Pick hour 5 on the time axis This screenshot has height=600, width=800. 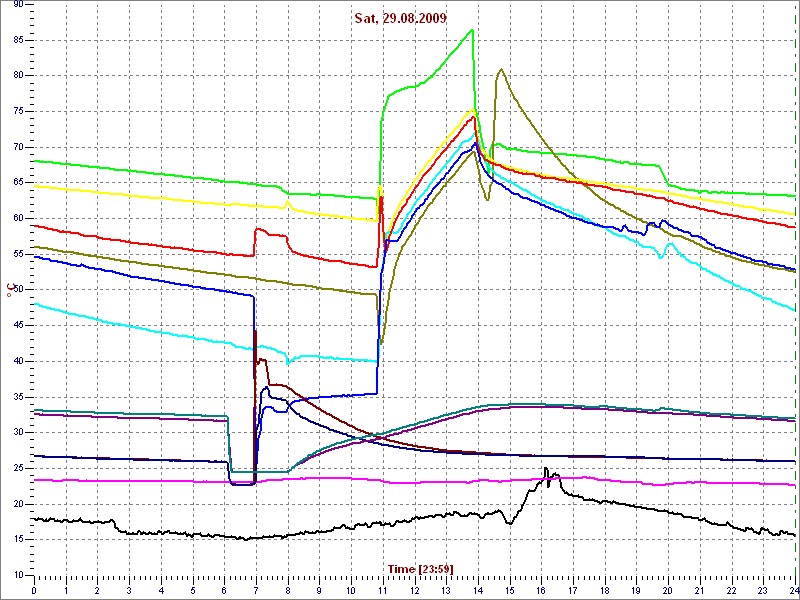tap(193, 591)
